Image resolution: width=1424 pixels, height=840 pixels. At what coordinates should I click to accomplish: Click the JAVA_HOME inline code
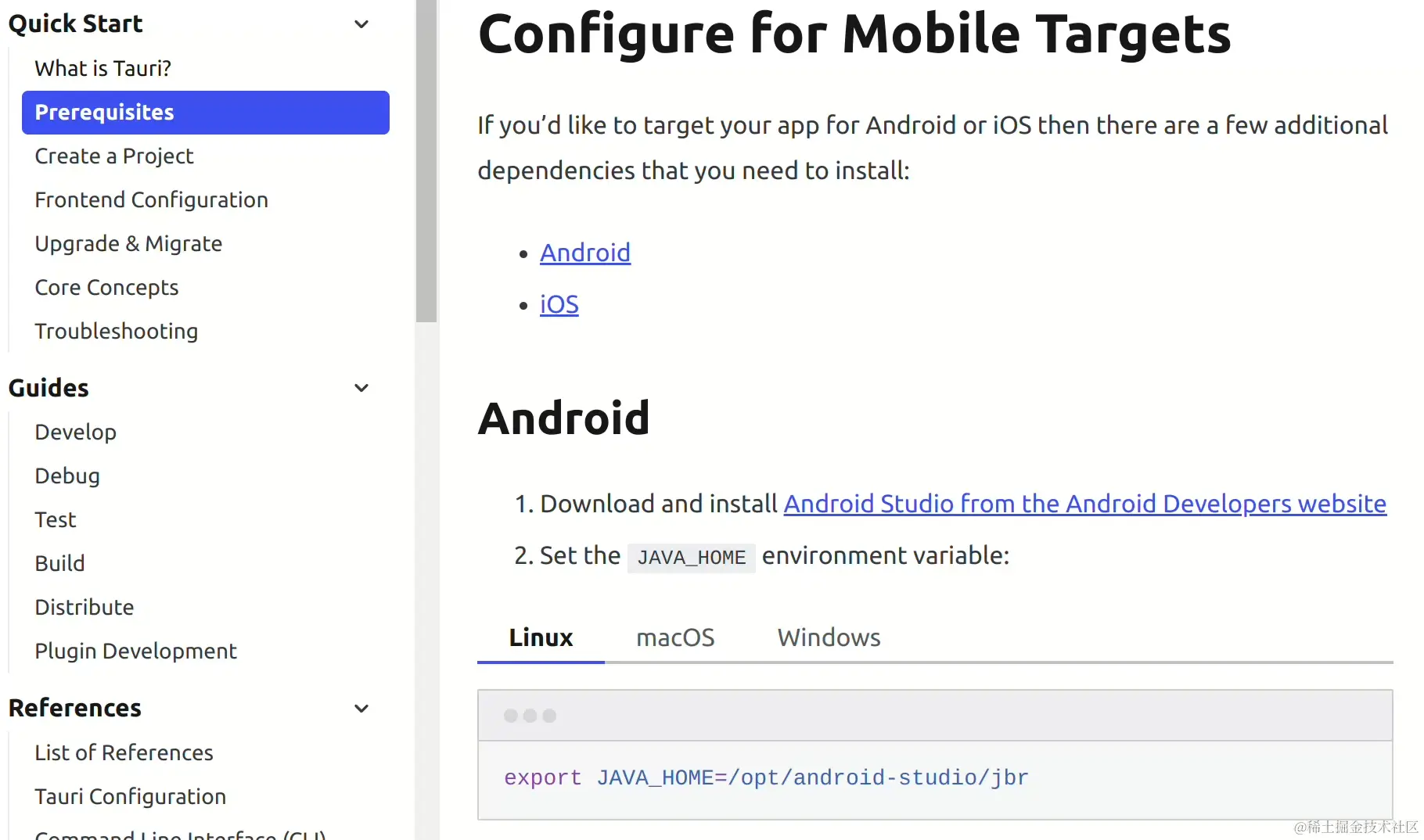[692, 558]
